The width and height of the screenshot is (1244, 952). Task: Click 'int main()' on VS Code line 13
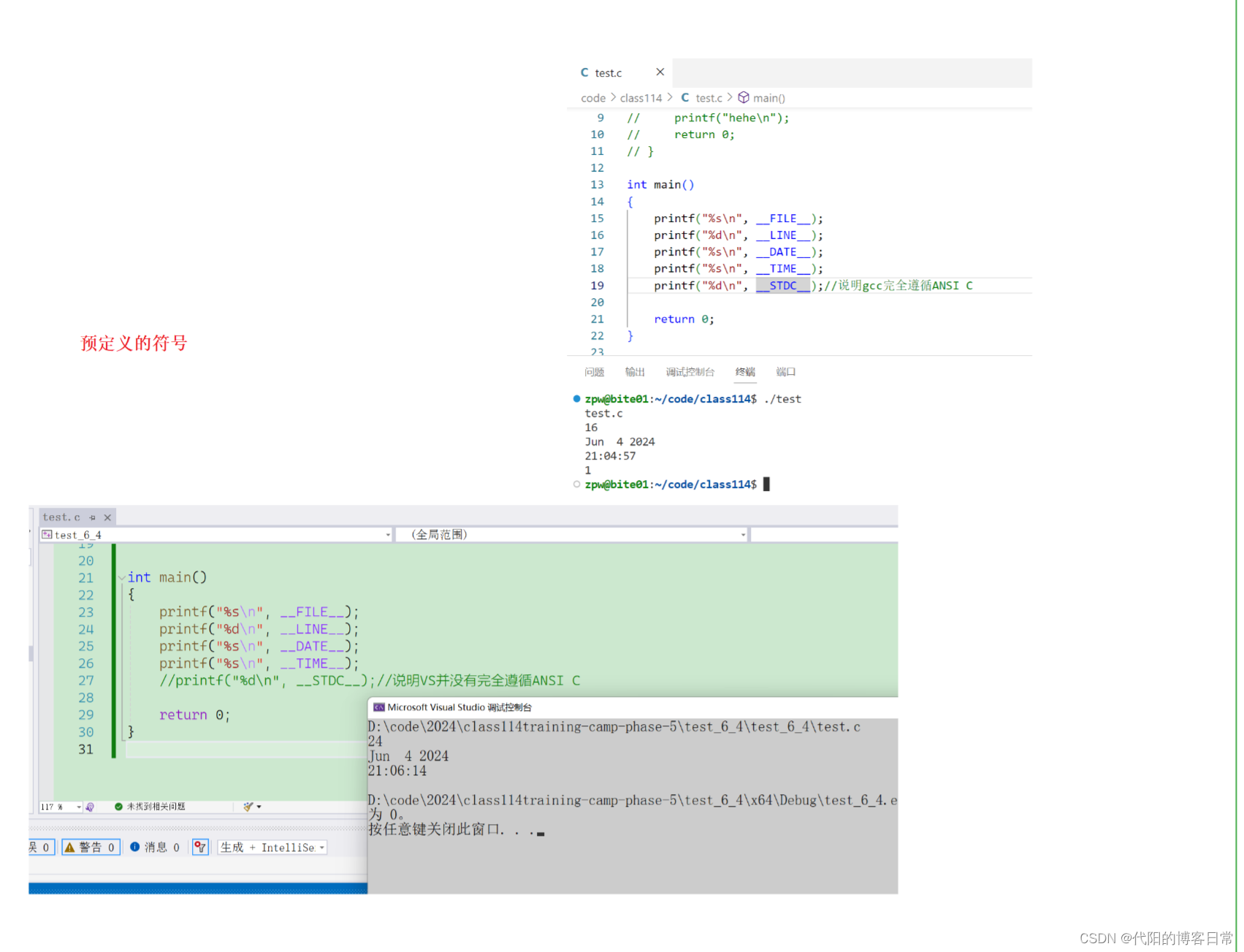pyautogui.click(x=660, y=185)
